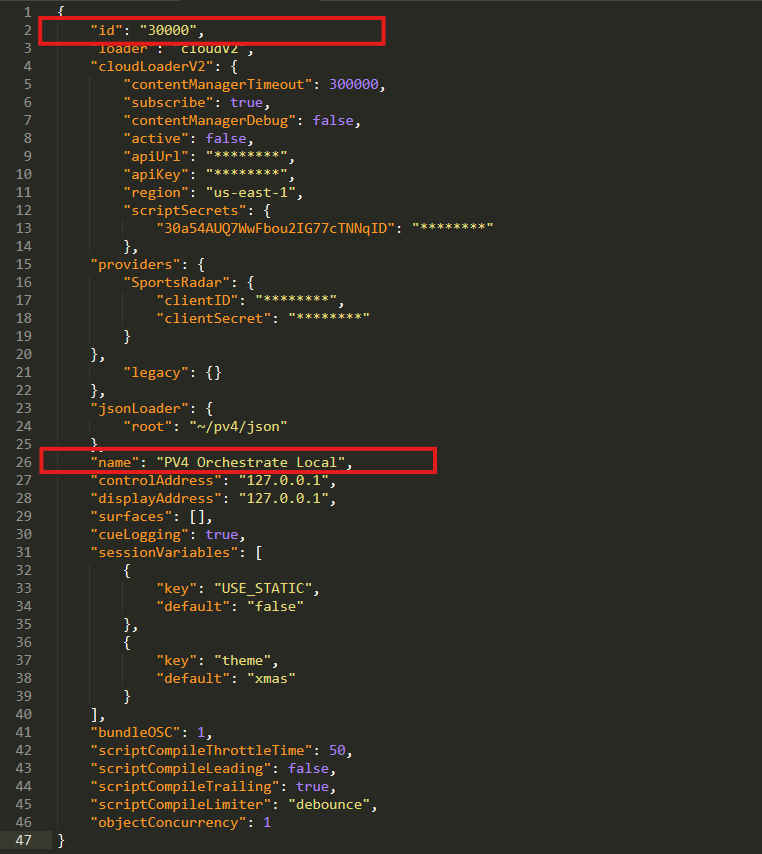
Task: Click line number 4 in the gutter
Action: [27, 66]
